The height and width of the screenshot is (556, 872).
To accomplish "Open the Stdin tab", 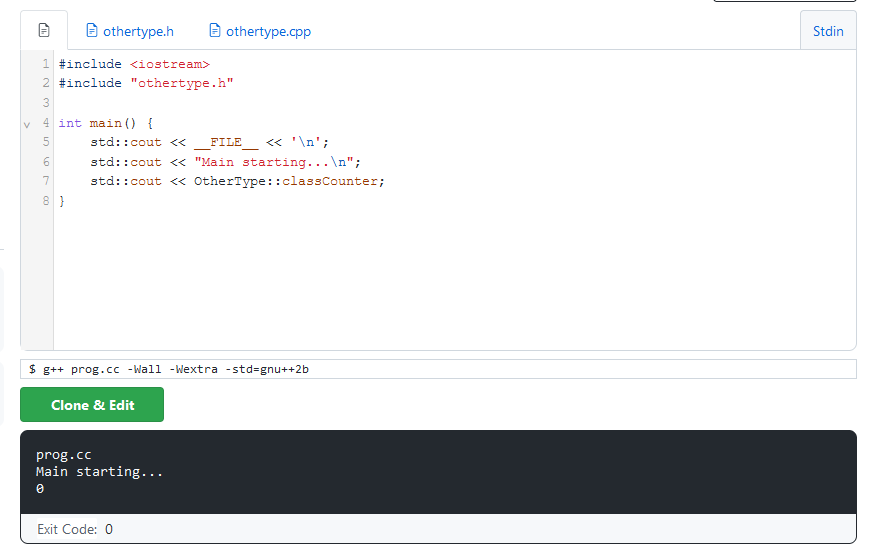I will 828,31.
